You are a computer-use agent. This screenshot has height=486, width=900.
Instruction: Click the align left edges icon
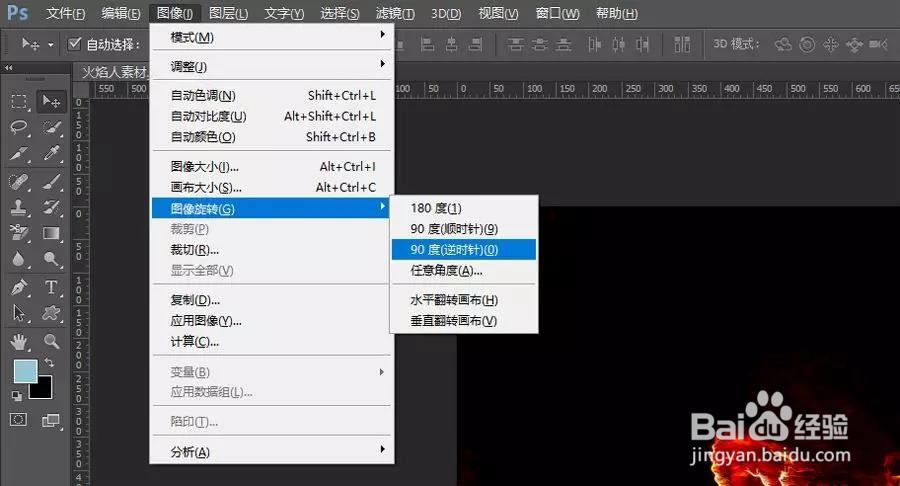pyautogui.click(x=428, y=44)
